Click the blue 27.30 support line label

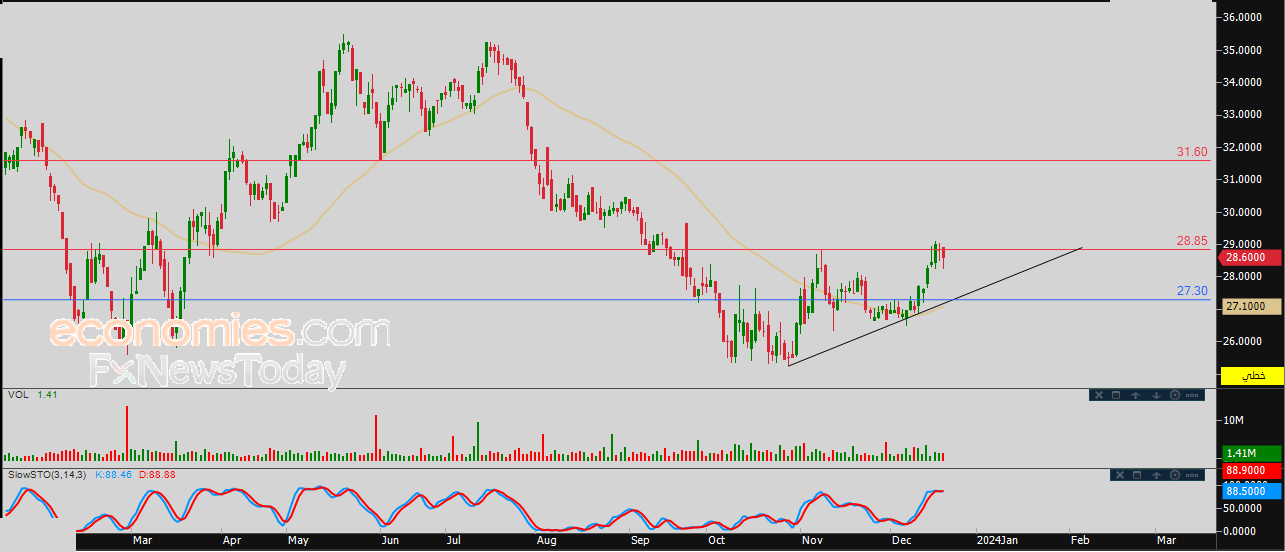(1192, 291)
